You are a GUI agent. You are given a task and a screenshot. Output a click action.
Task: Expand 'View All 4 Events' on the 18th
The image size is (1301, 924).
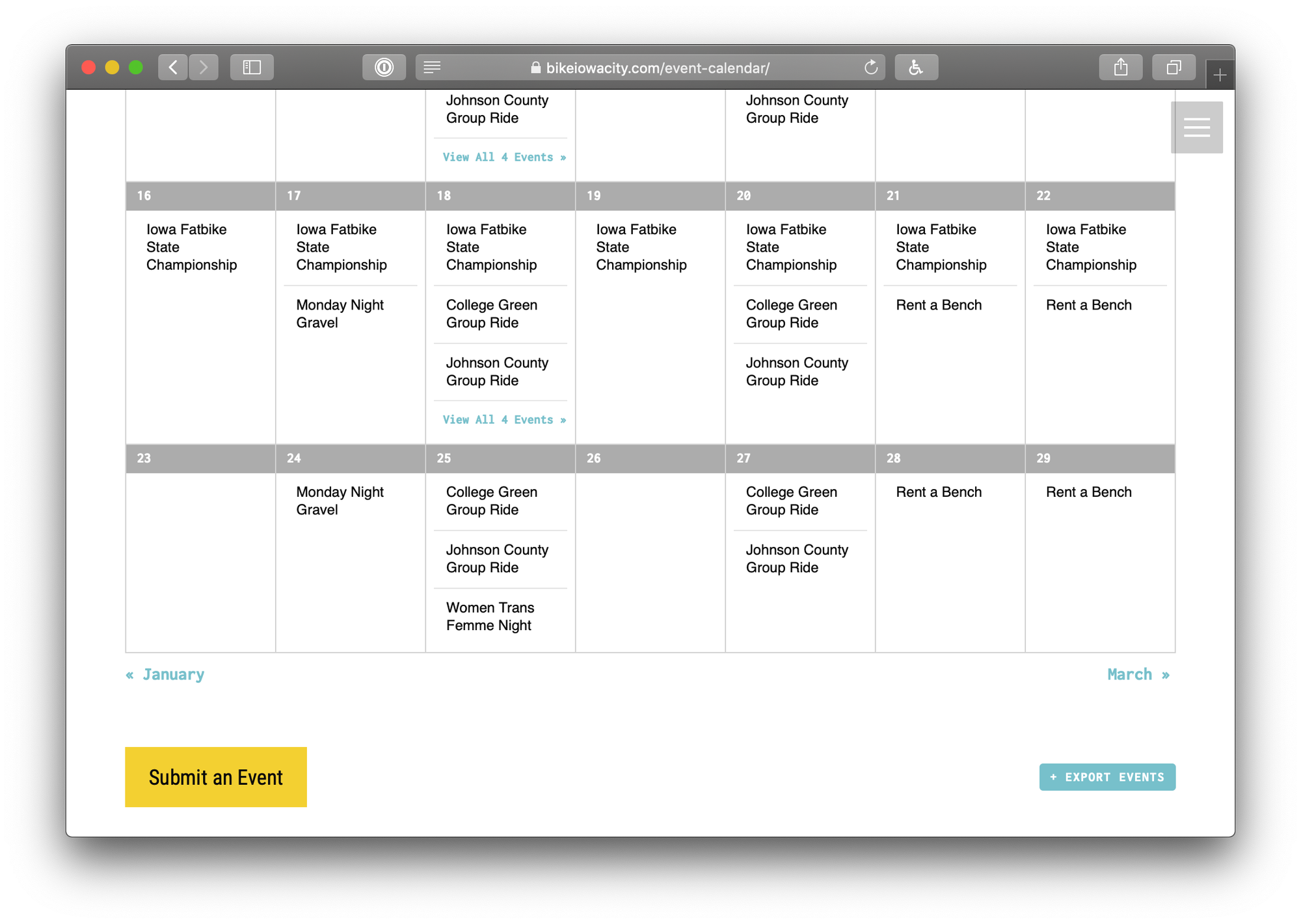503,419
